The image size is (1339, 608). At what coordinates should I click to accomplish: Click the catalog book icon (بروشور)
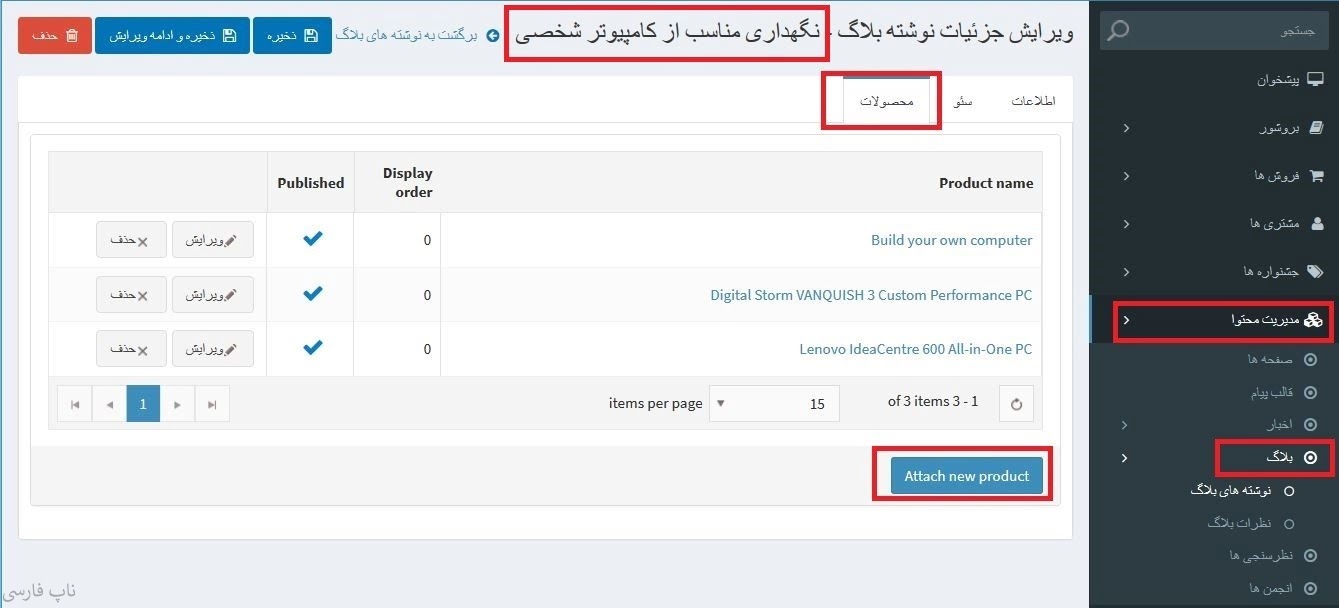coord(1316,128)
